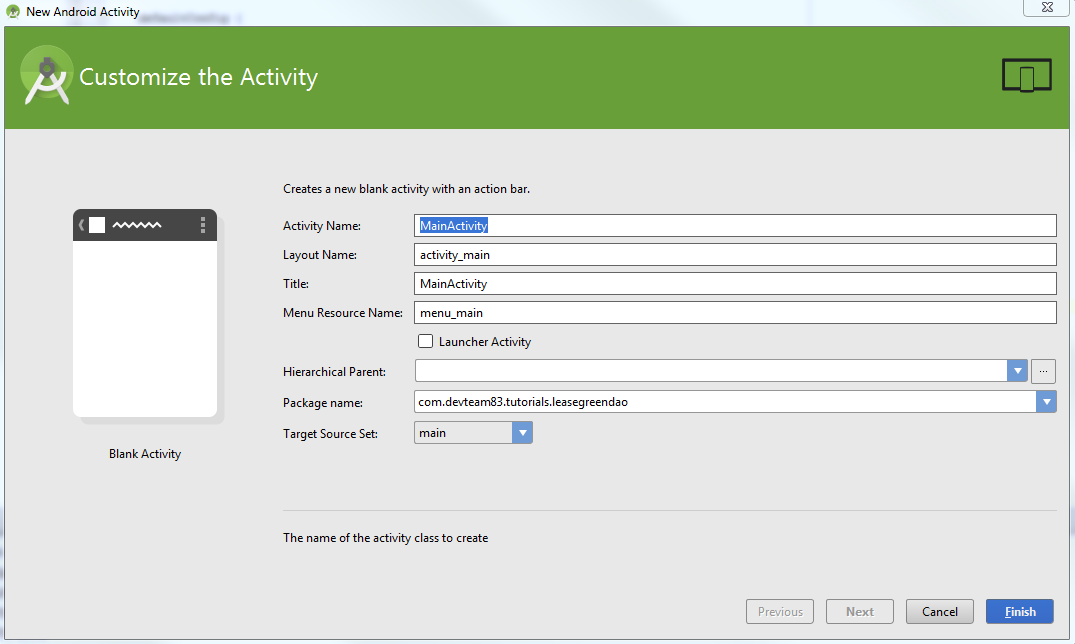The height and width of the screenshot is (644, 1075).
Task: Click the 'Hierarchical Parent:' label
Action: (x=335, y=372)
